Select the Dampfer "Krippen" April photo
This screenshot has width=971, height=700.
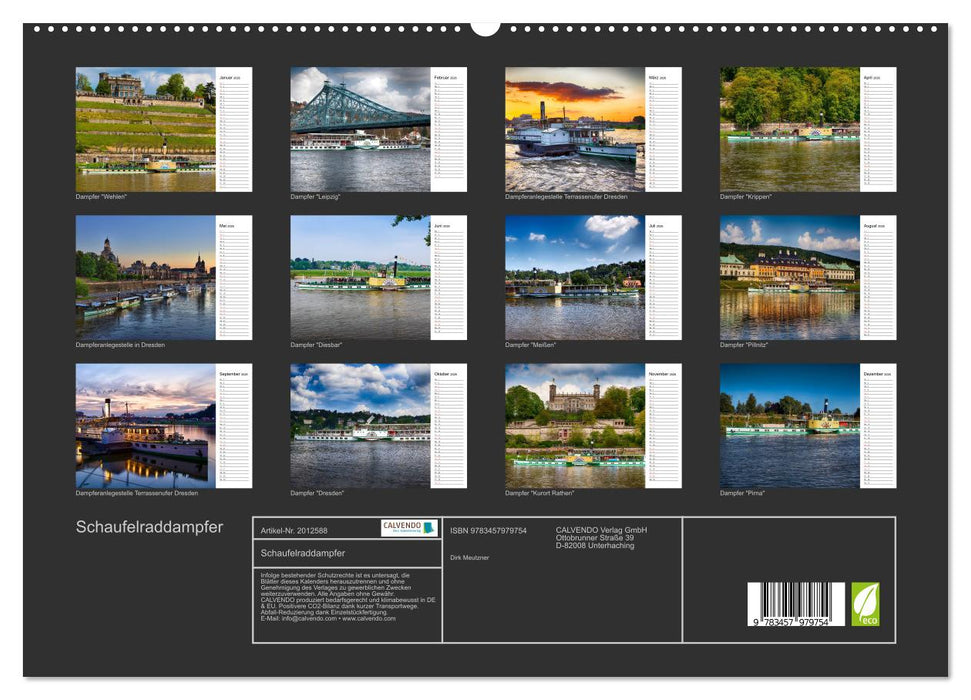[787, 128]
